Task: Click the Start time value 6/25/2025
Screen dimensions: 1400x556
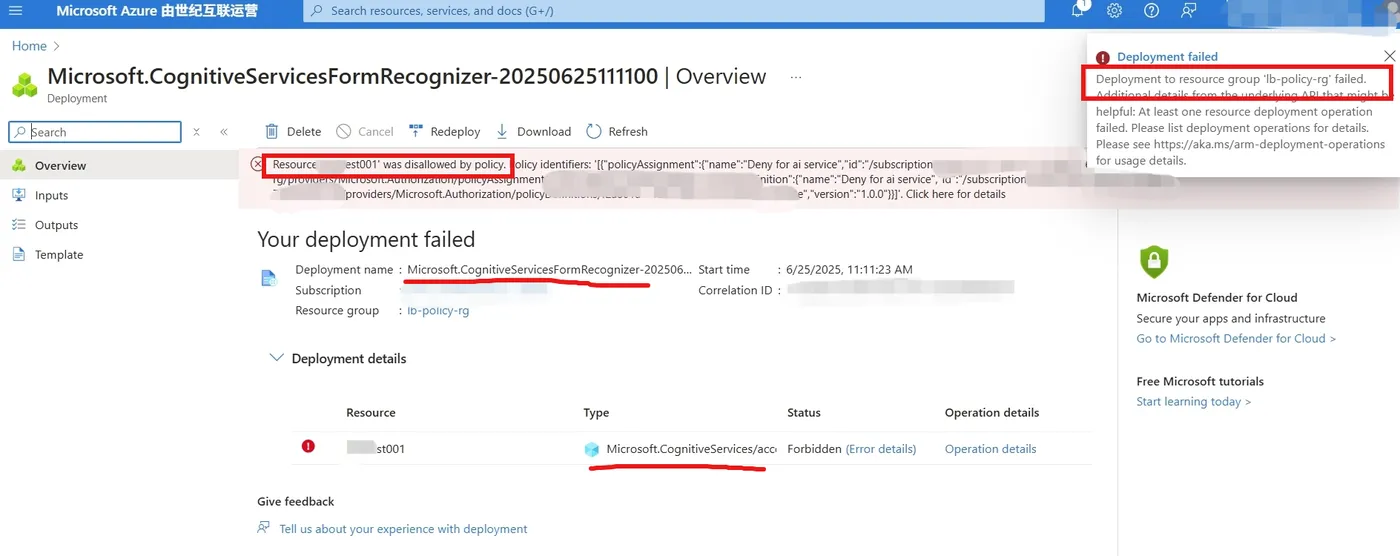Action: pos(849,270)
